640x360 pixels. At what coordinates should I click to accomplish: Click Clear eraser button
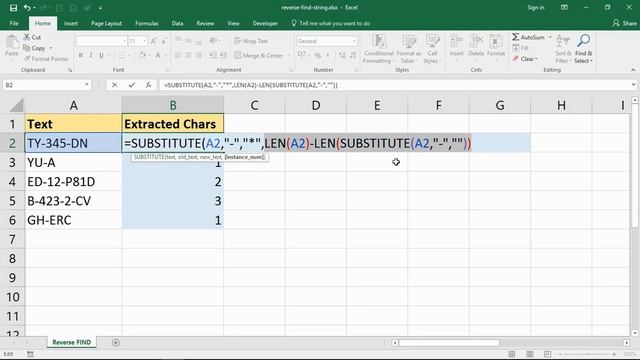(x=526, y=59)
